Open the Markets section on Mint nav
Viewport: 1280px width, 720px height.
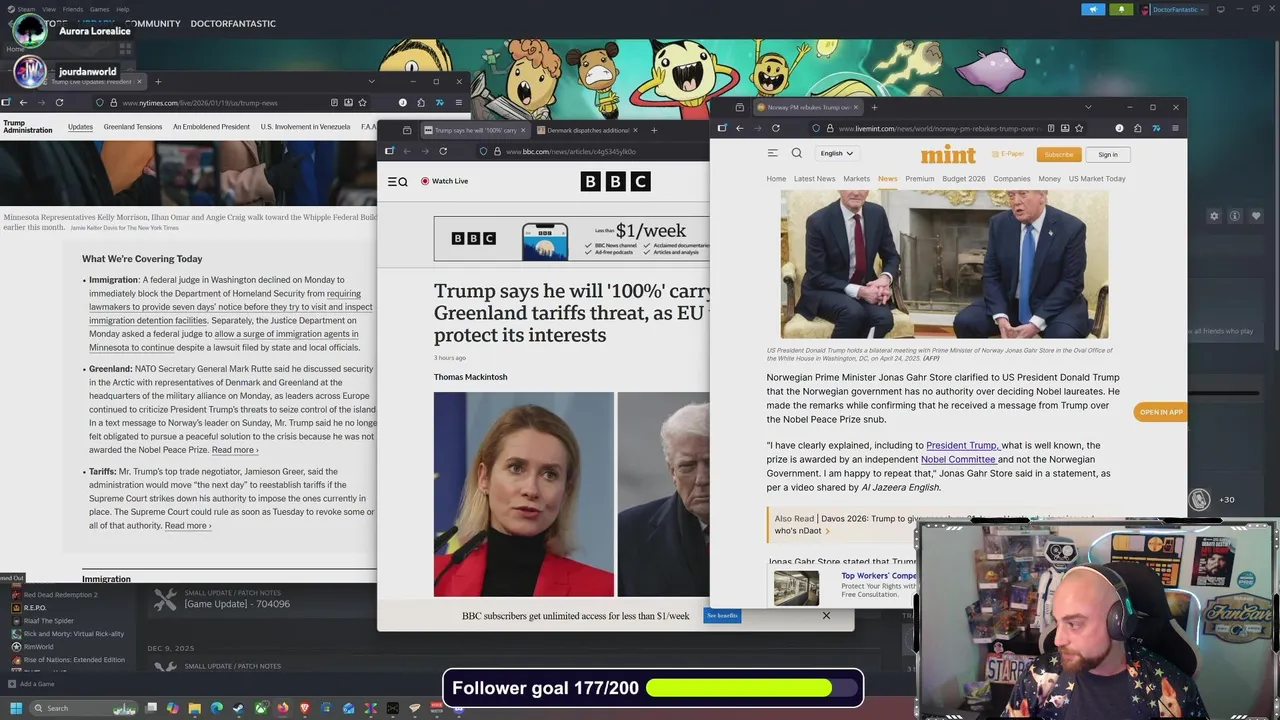click(x=857, y=178)
